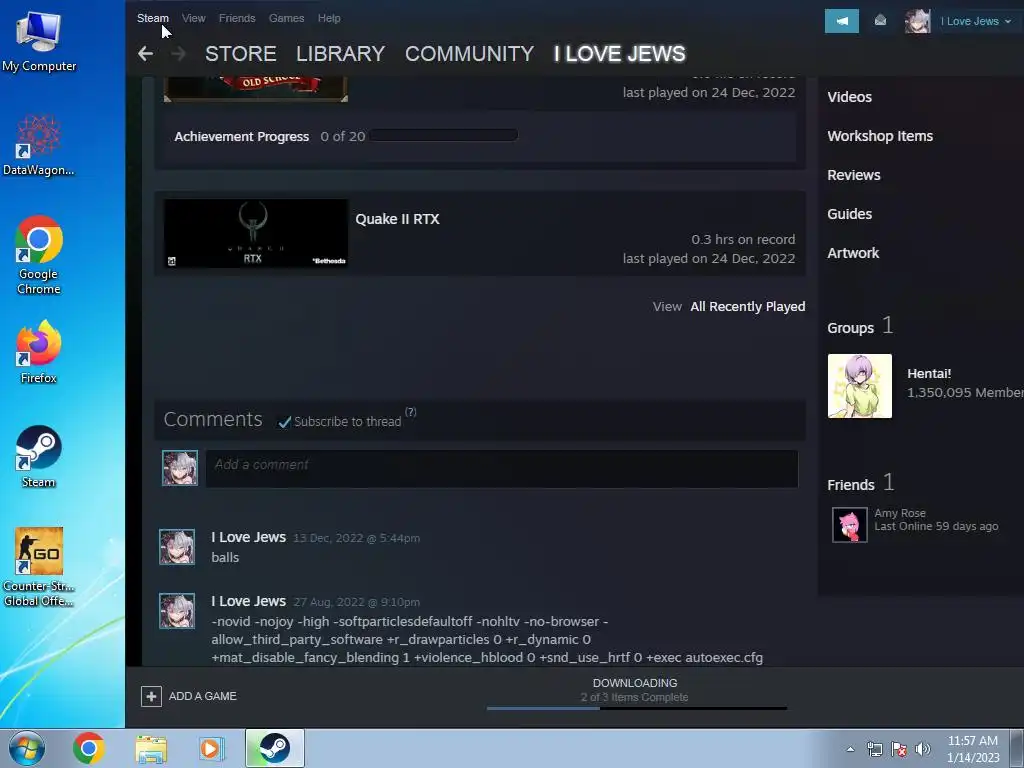
Task: Open the Workshop Items profile link
Action: [880, 136]
